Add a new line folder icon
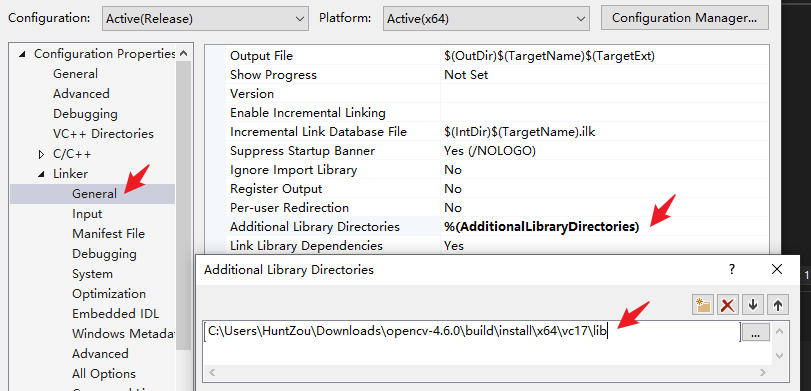 703,305
